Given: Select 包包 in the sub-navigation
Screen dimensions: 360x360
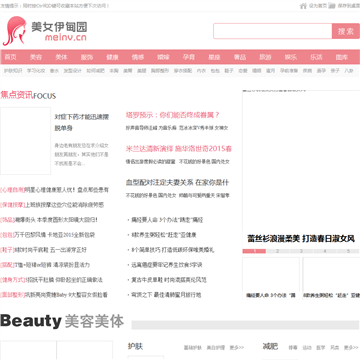Looking at the screenshot, I should pyautogui.click(x=215, y=71).
